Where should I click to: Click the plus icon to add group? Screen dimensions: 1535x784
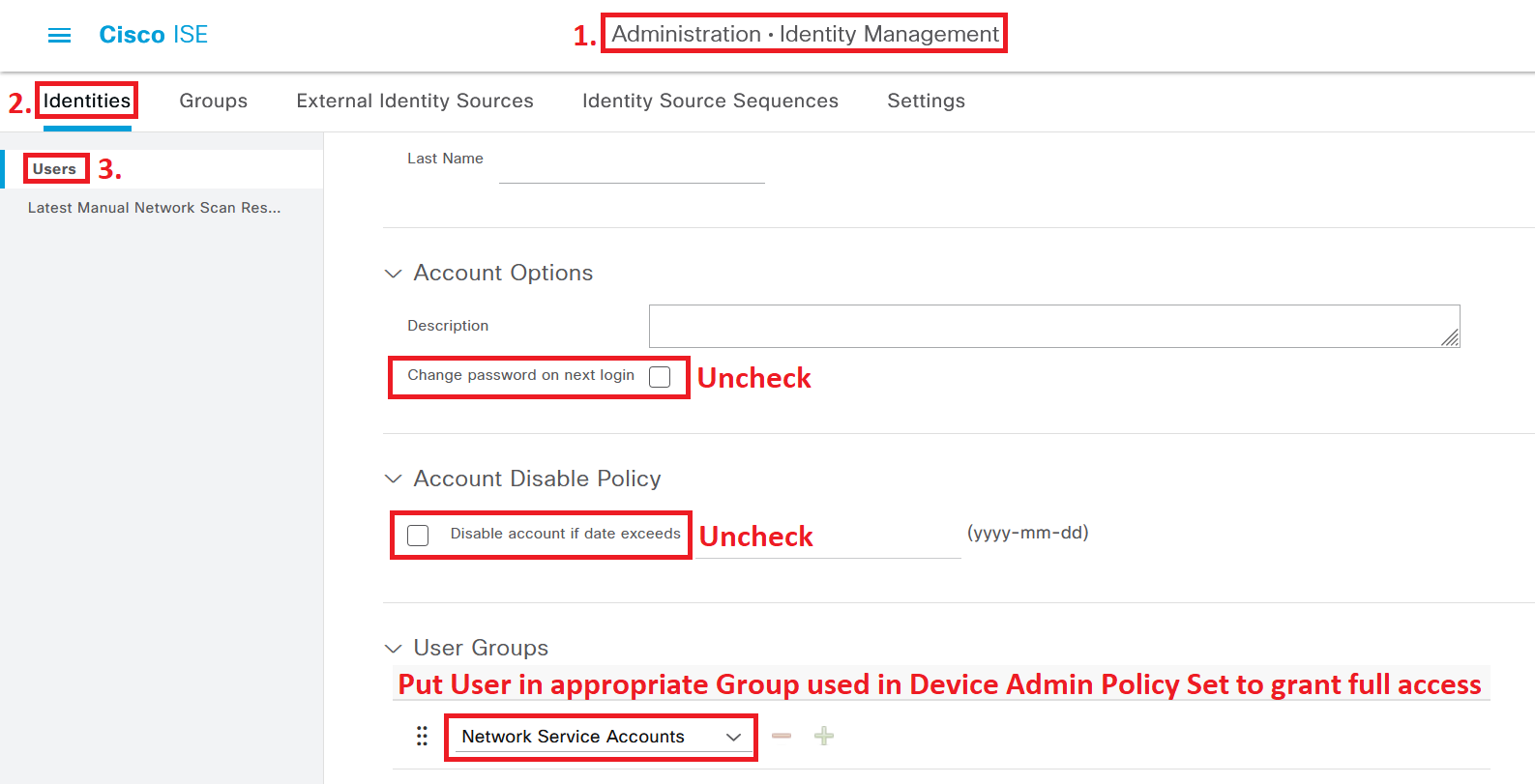point(824,737)
